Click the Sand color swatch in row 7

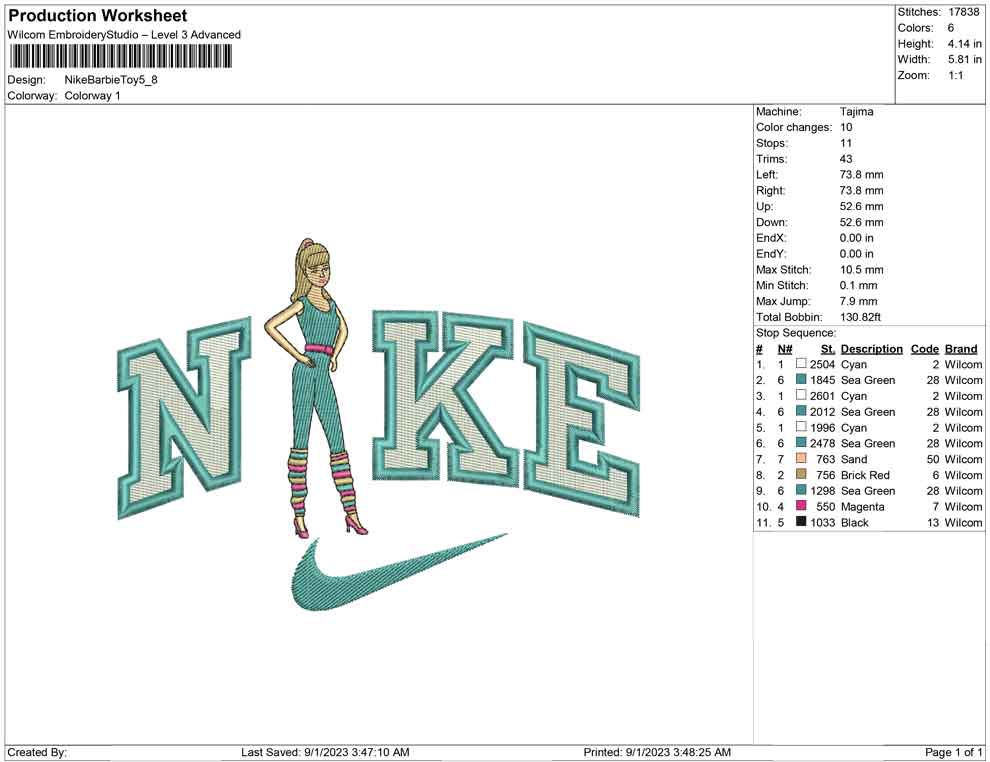pos(801,458)
